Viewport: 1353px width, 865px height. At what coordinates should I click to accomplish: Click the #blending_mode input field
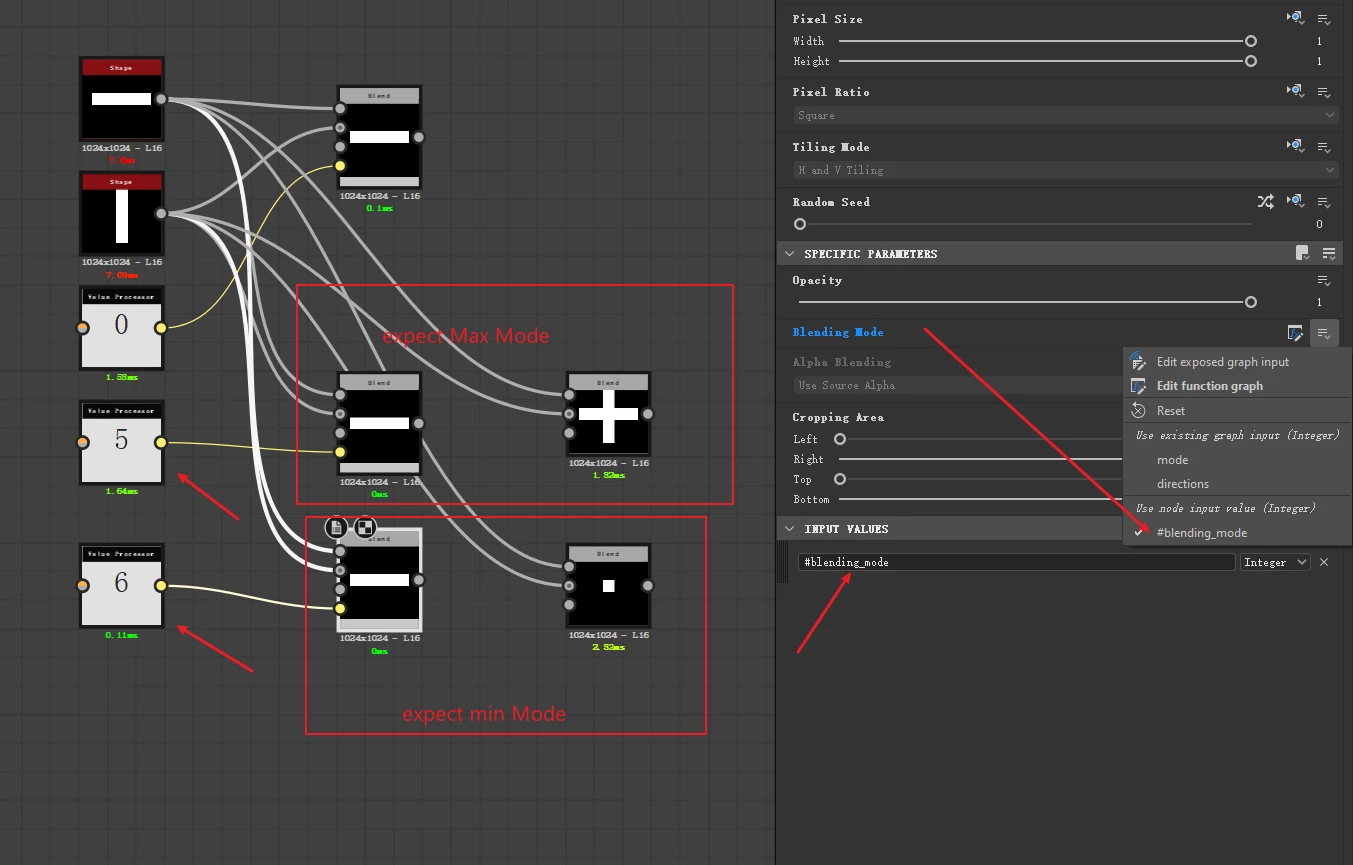point(1017,562)
